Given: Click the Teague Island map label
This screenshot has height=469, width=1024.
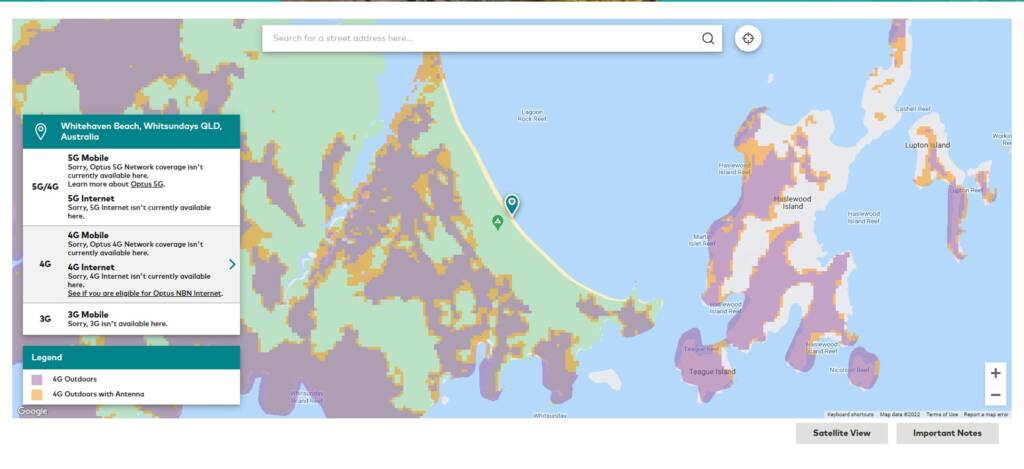Looking at the screenshot, I should click(x=712, y=372).
